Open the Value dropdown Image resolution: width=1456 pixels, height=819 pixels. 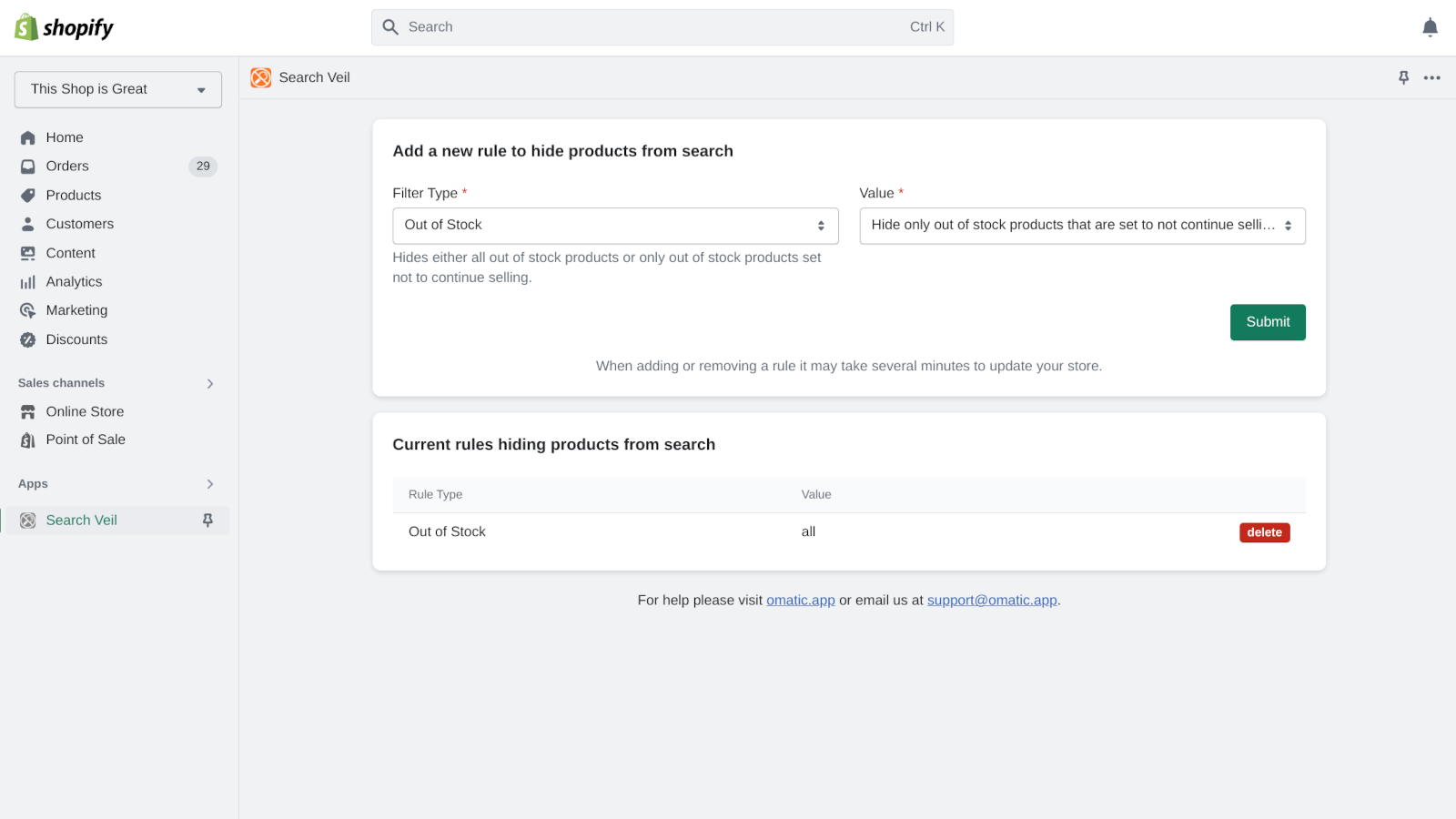(x=1082, y=225)
